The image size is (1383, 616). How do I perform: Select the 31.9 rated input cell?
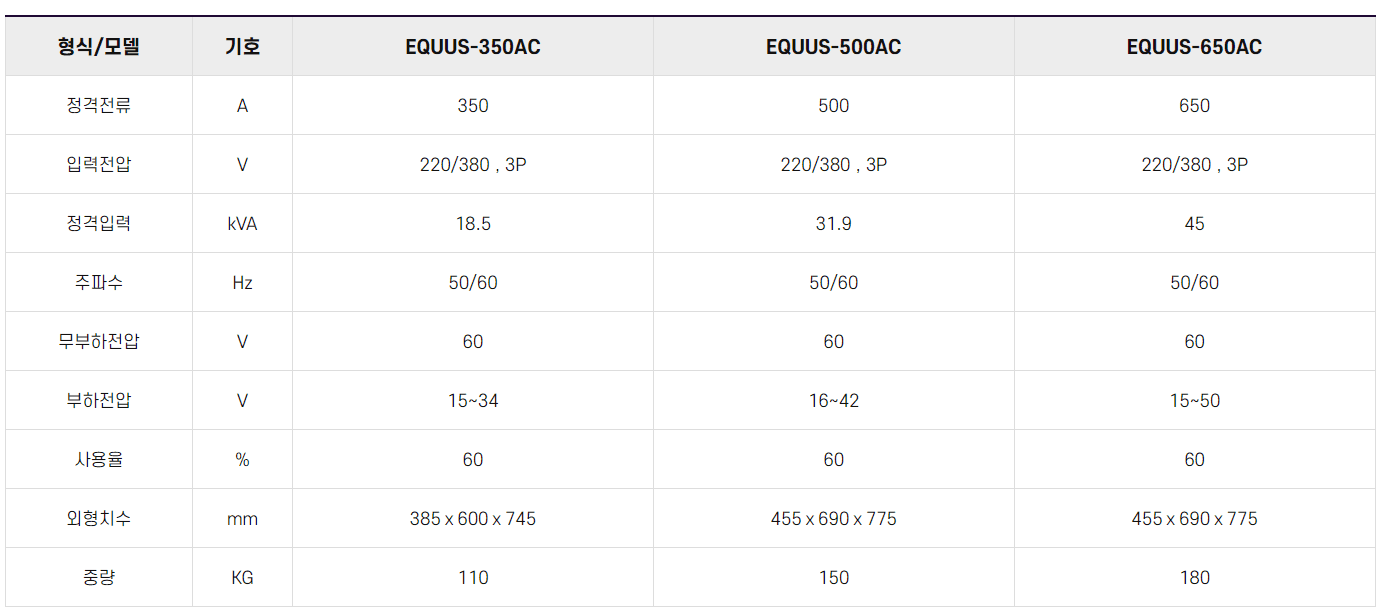point(834,224)
